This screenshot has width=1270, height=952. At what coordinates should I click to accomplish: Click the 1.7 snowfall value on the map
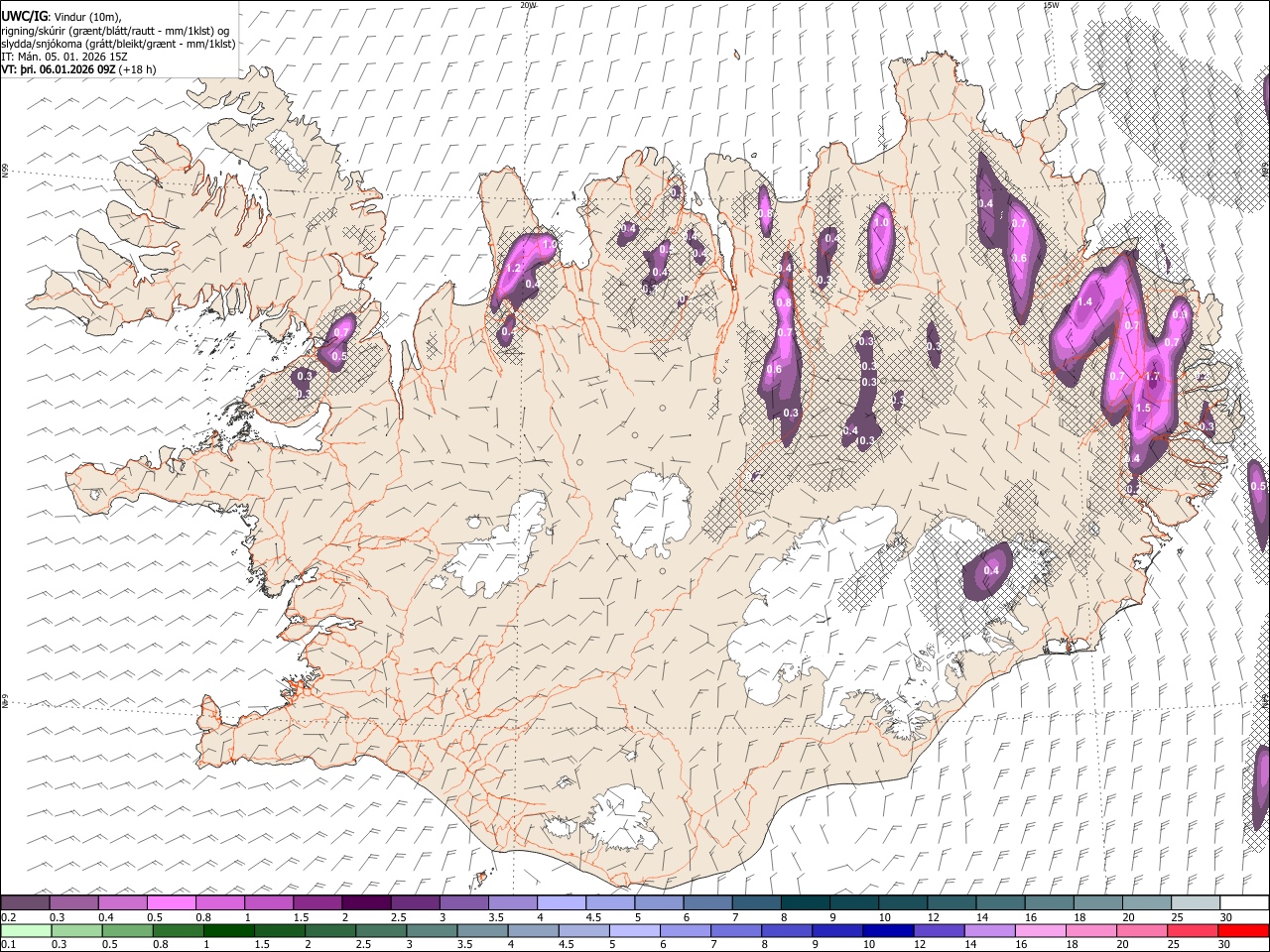point(1152,377)
